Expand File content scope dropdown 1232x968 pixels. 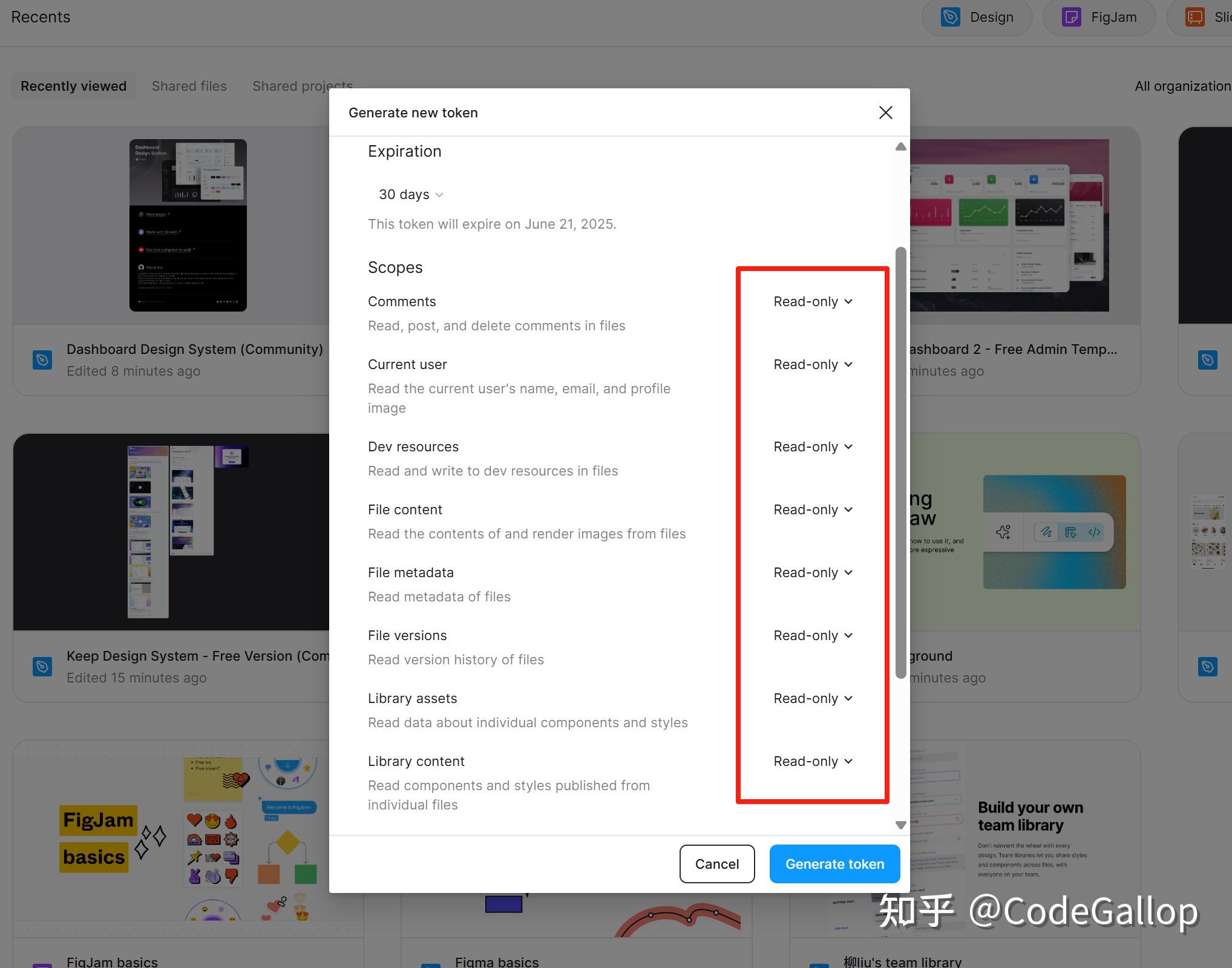click(x=813, y=509)
